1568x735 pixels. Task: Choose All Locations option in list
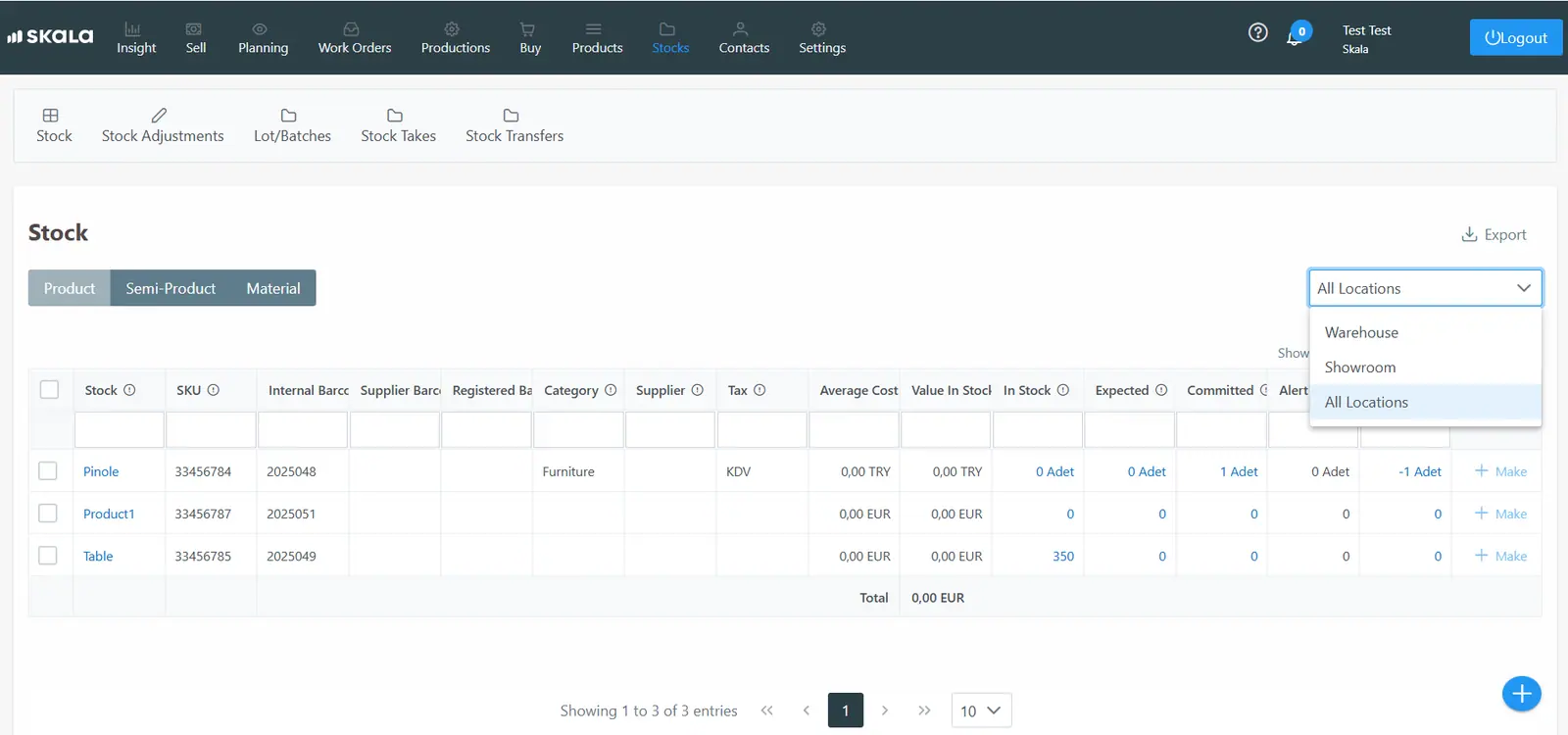1426,402
